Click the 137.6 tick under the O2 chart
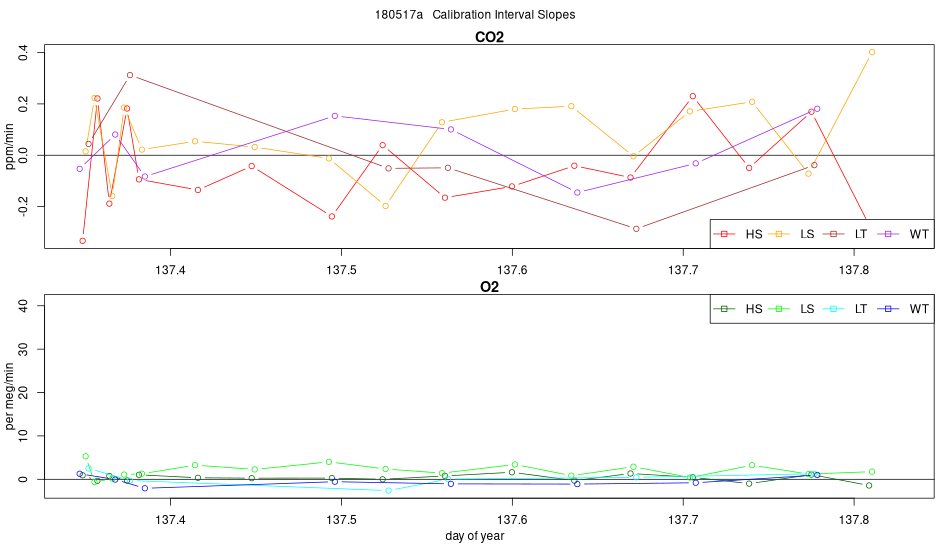Screen dimensions: 950x550 pyautogui.click(x=513, y=520)
